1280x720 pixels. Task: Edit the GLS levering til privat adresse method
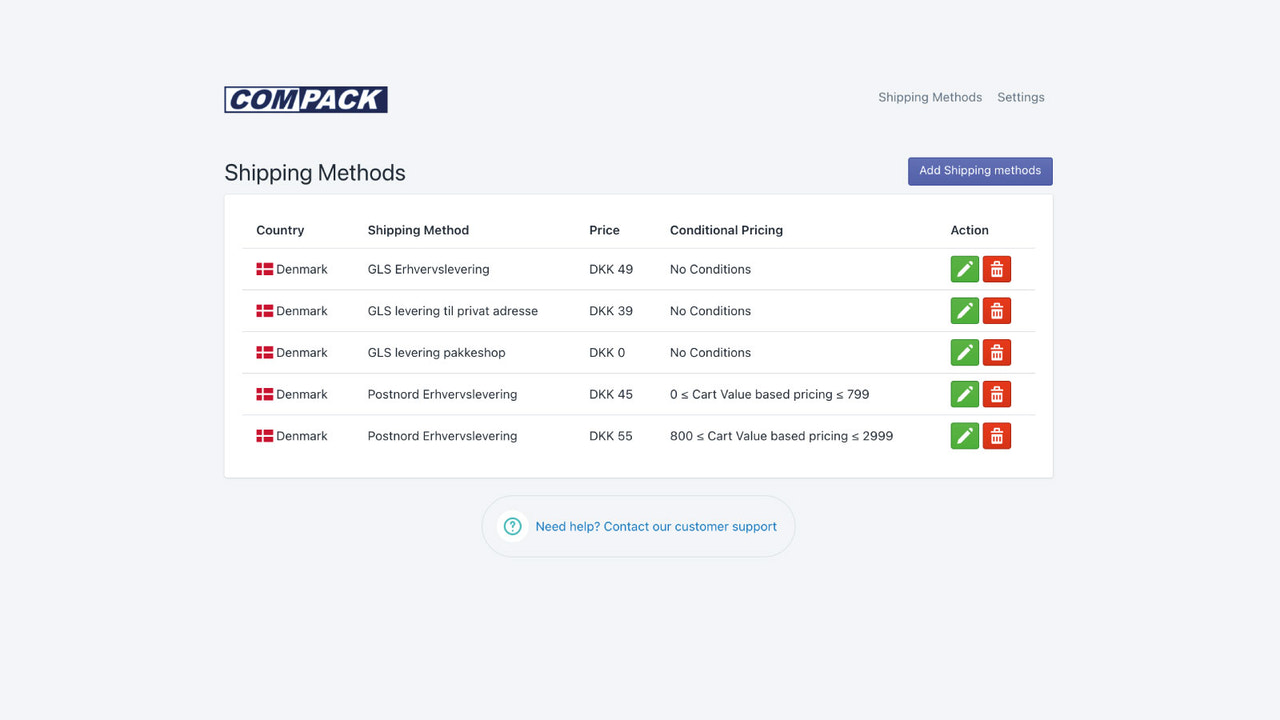point(964,310)
